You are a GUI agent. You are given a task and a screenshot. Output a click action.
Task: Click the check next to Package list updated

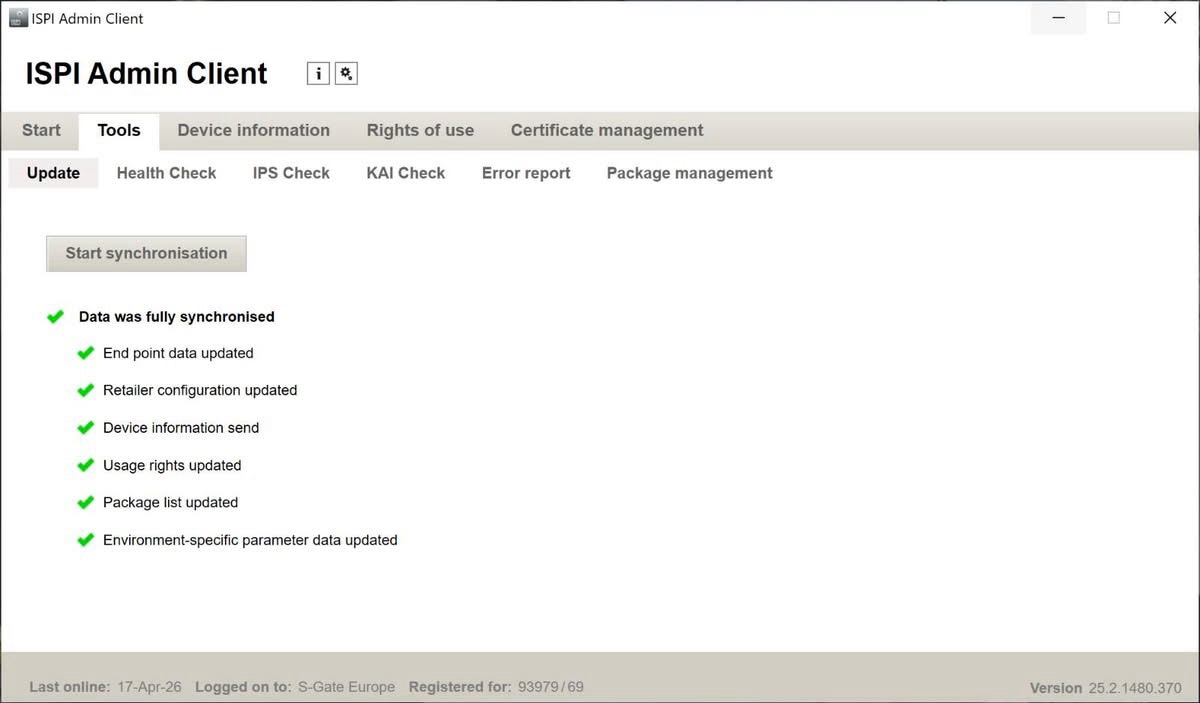85,502
